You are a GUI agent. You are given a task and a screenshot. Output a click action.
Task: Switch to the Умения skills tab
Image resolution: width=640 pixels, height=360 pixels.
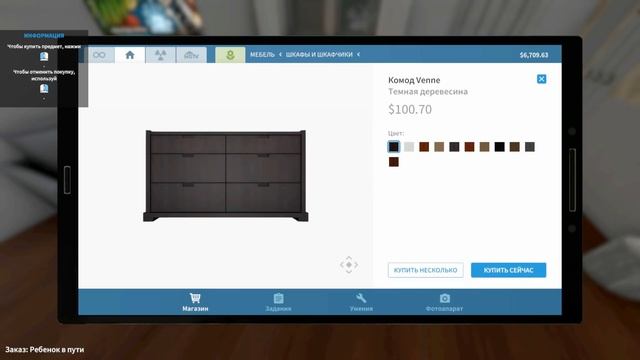[x=361, y=302]
